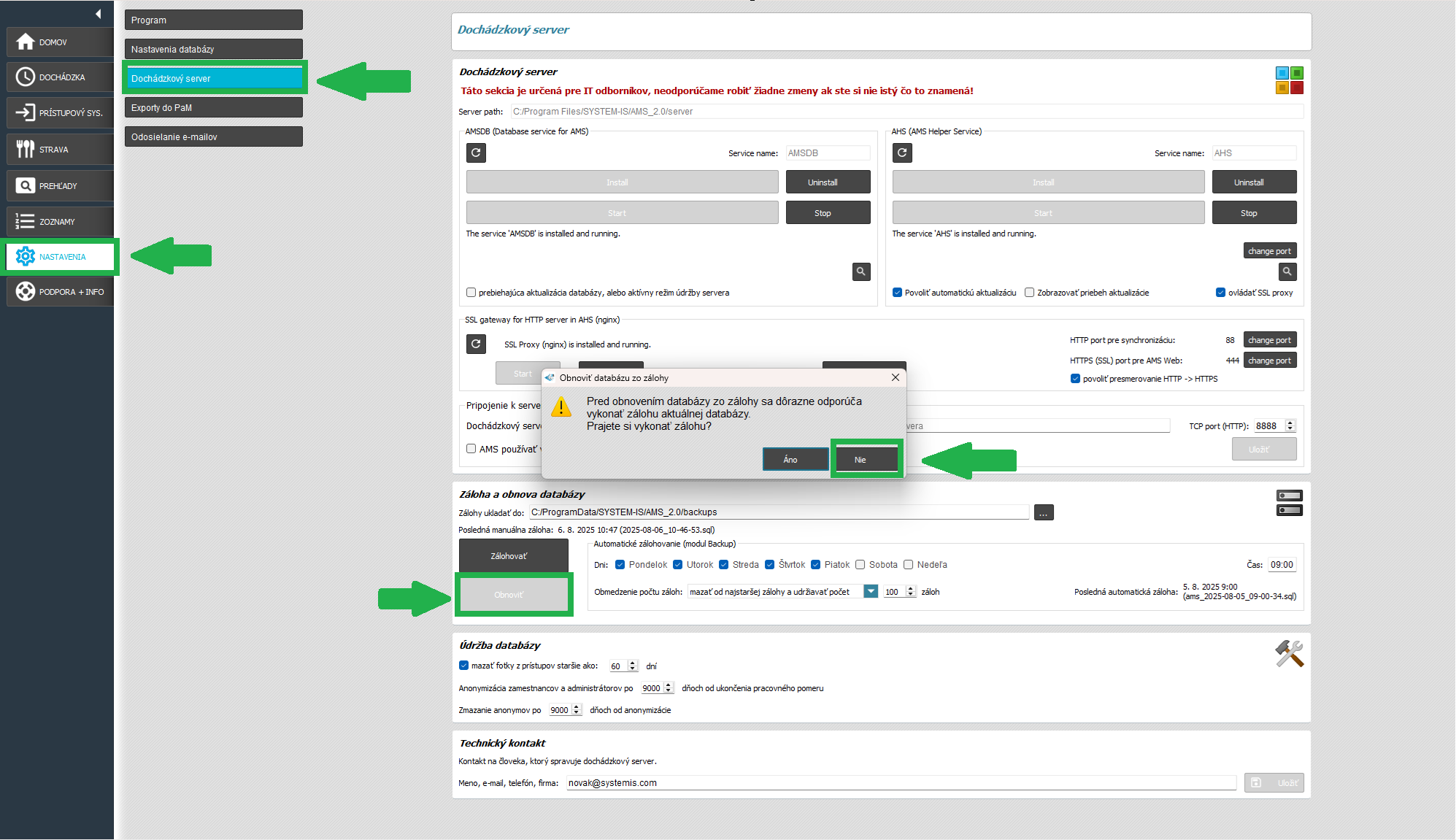
Task: Open the Podpora + Info lifebuoy icon
Action: [x=26, y=291]
